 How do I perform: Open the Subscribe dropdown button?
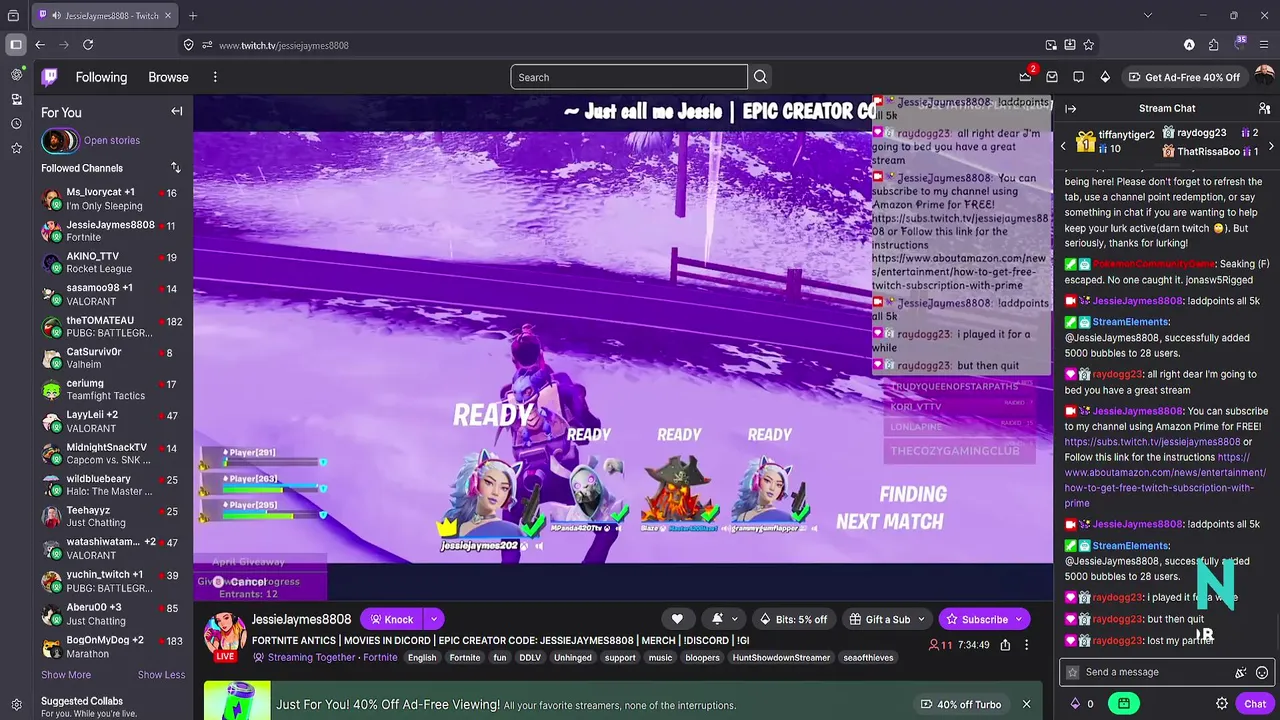coord(1019,619)
